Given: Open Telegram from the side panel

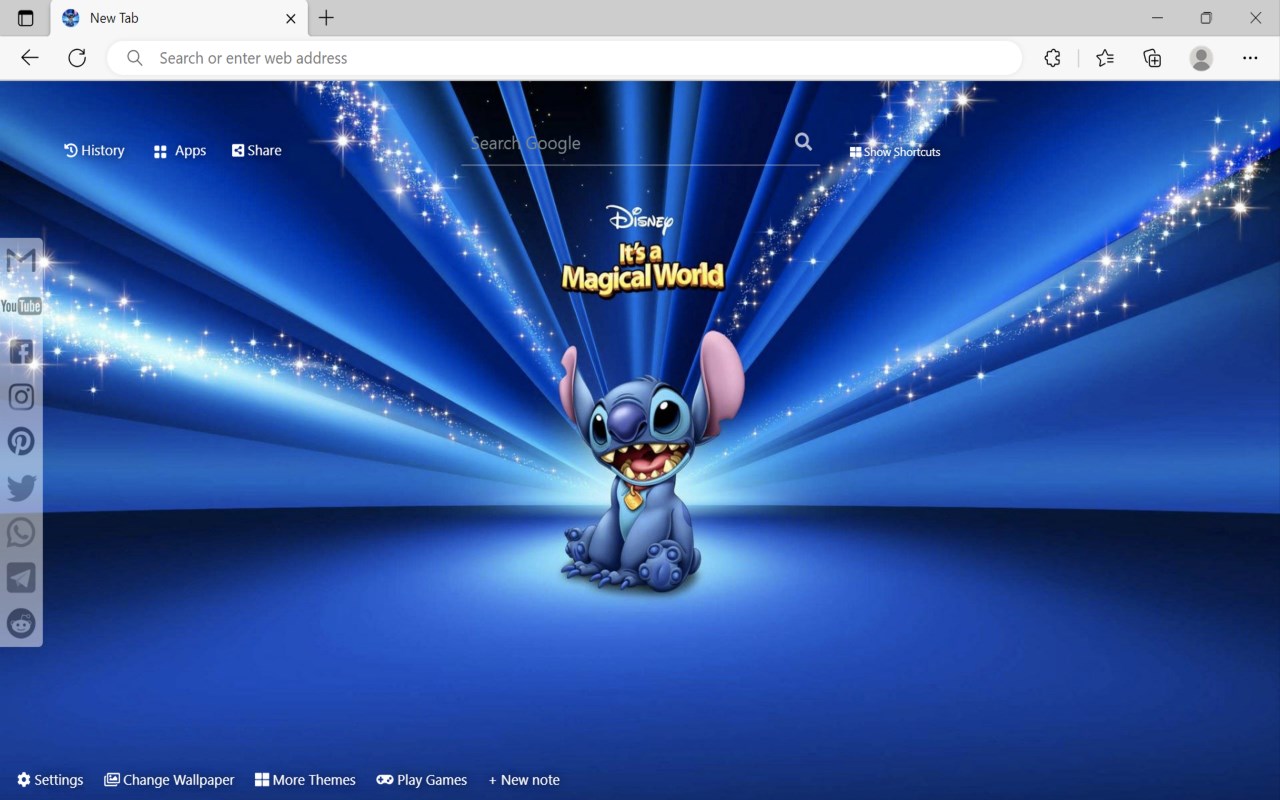Looking at the screenshot, I should tap(21, 577).
